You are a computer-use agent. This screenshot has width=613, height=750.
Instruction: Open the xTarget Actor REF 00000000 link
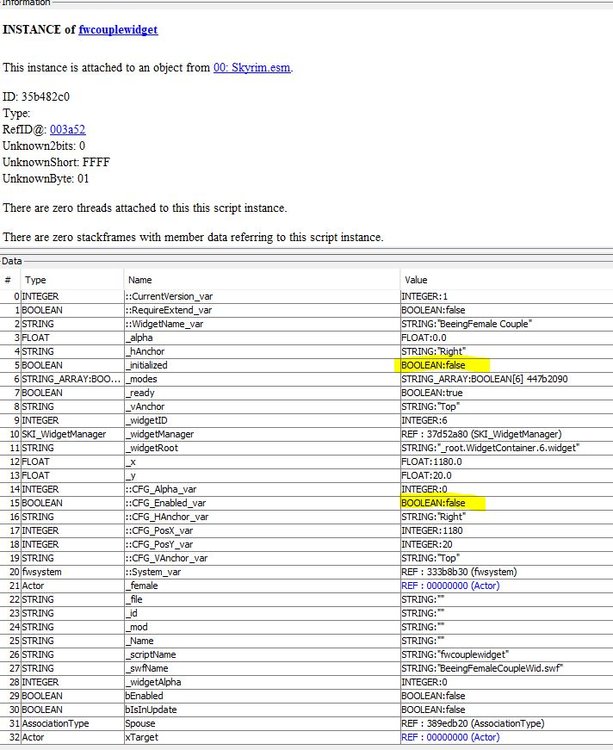(x=450, y=737)
